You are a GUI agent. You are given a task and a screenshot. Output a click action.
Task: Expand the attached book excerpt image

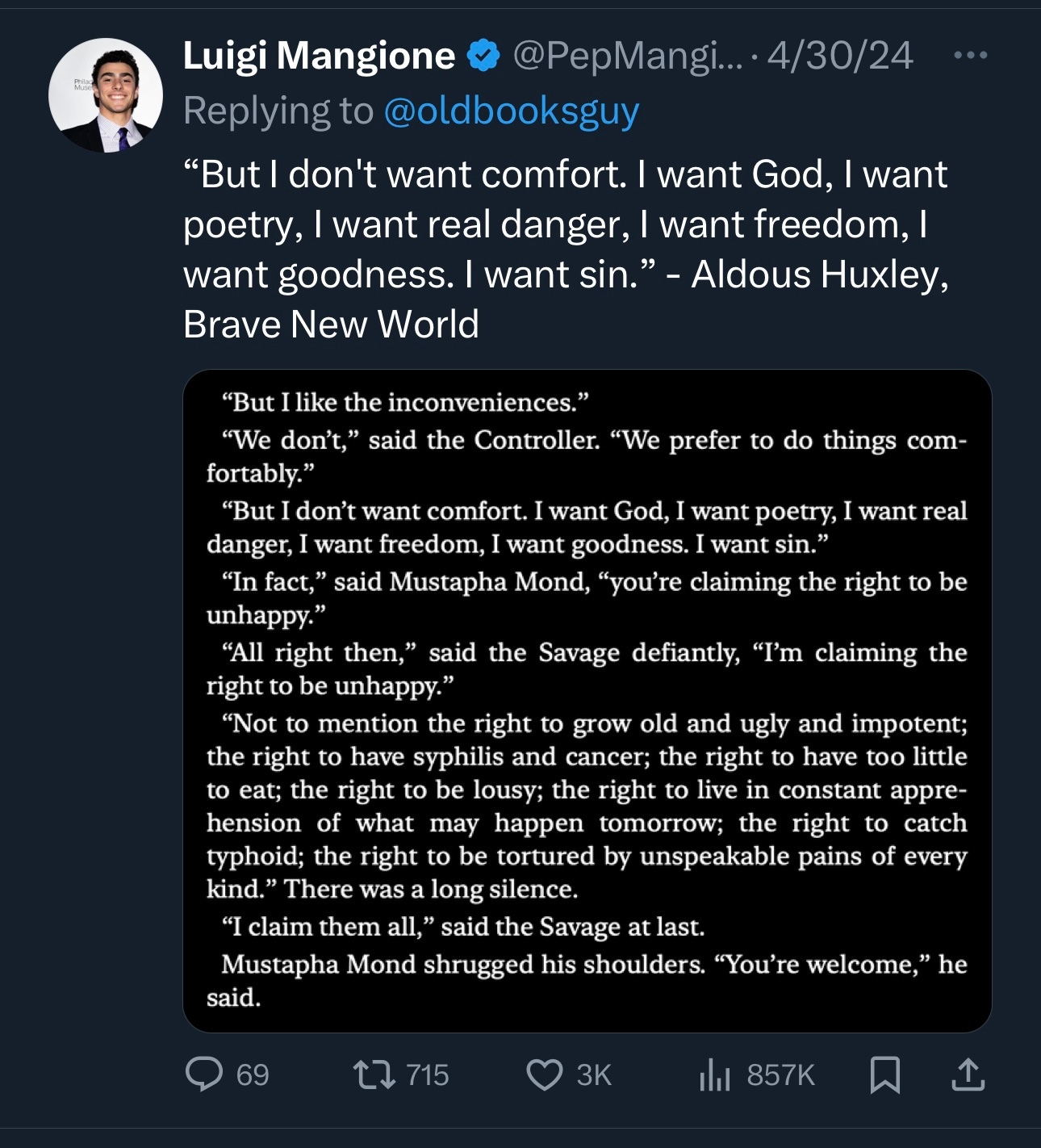(x=587, y=701)
